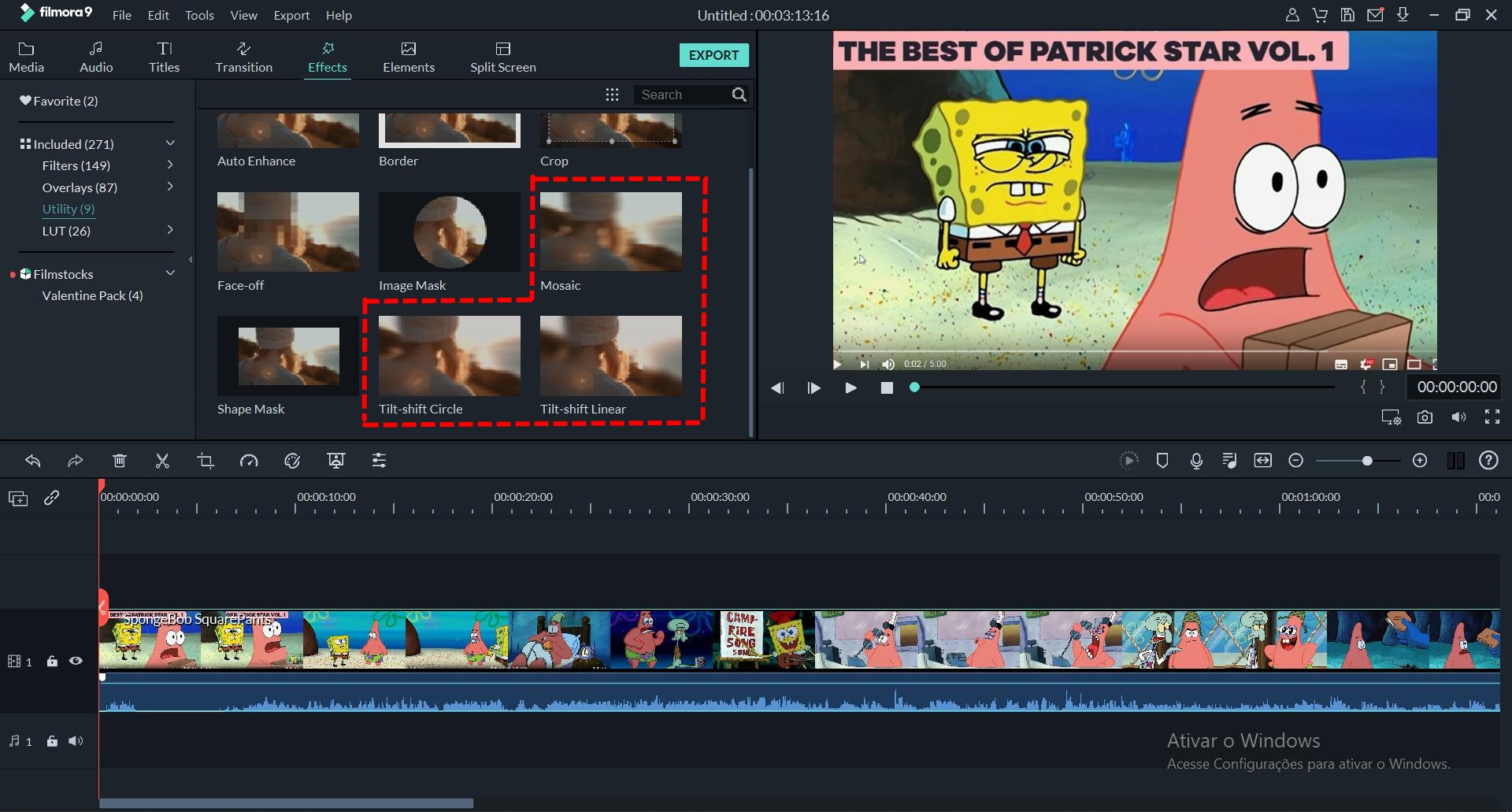Open the Audio mixer icon
The image size is (1512, 812).
[1229, 461]
